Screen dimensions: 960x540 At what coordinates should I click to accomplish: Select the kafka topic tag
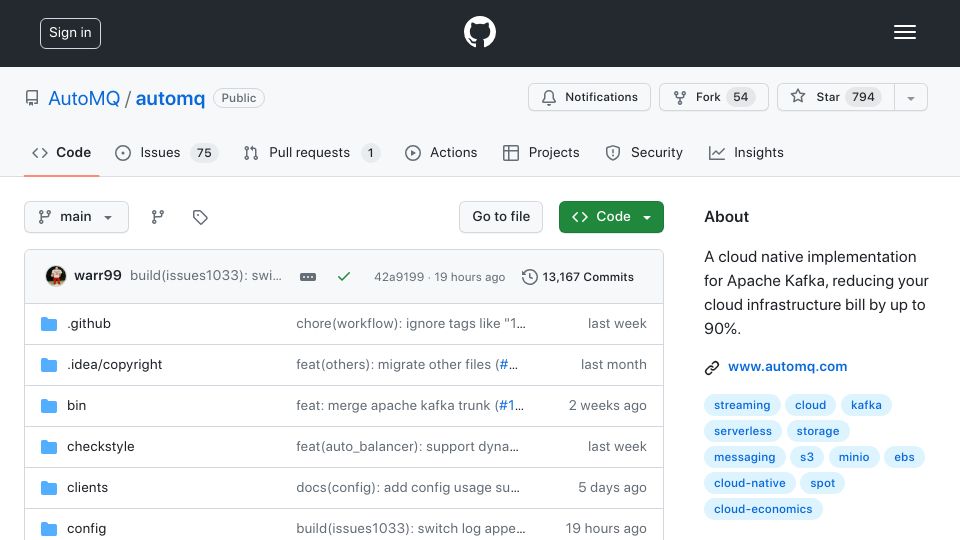tap(866, 405)
